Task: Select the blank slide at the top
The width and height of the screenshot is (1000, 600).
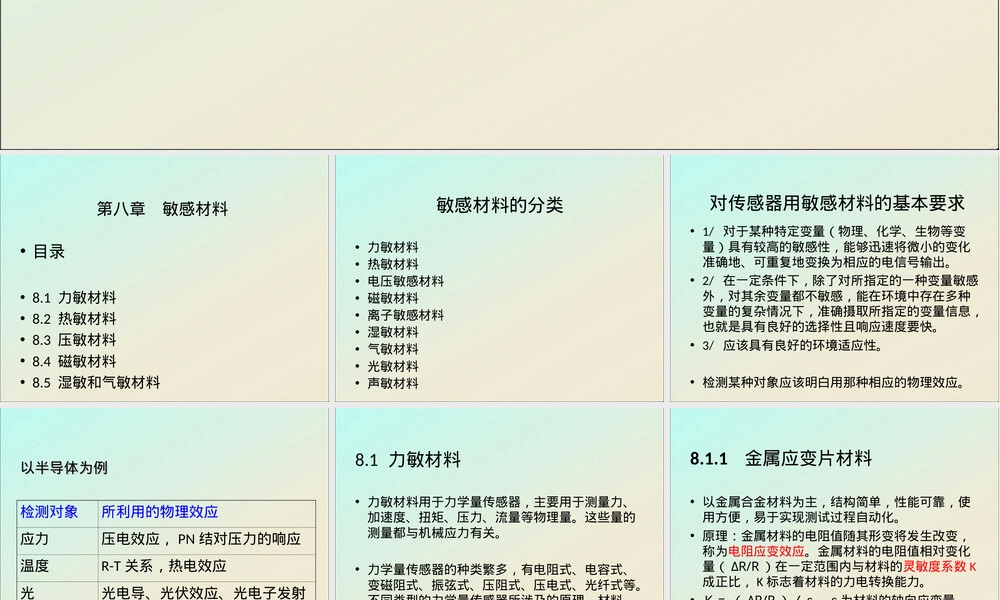Action: tap(499, 75)
